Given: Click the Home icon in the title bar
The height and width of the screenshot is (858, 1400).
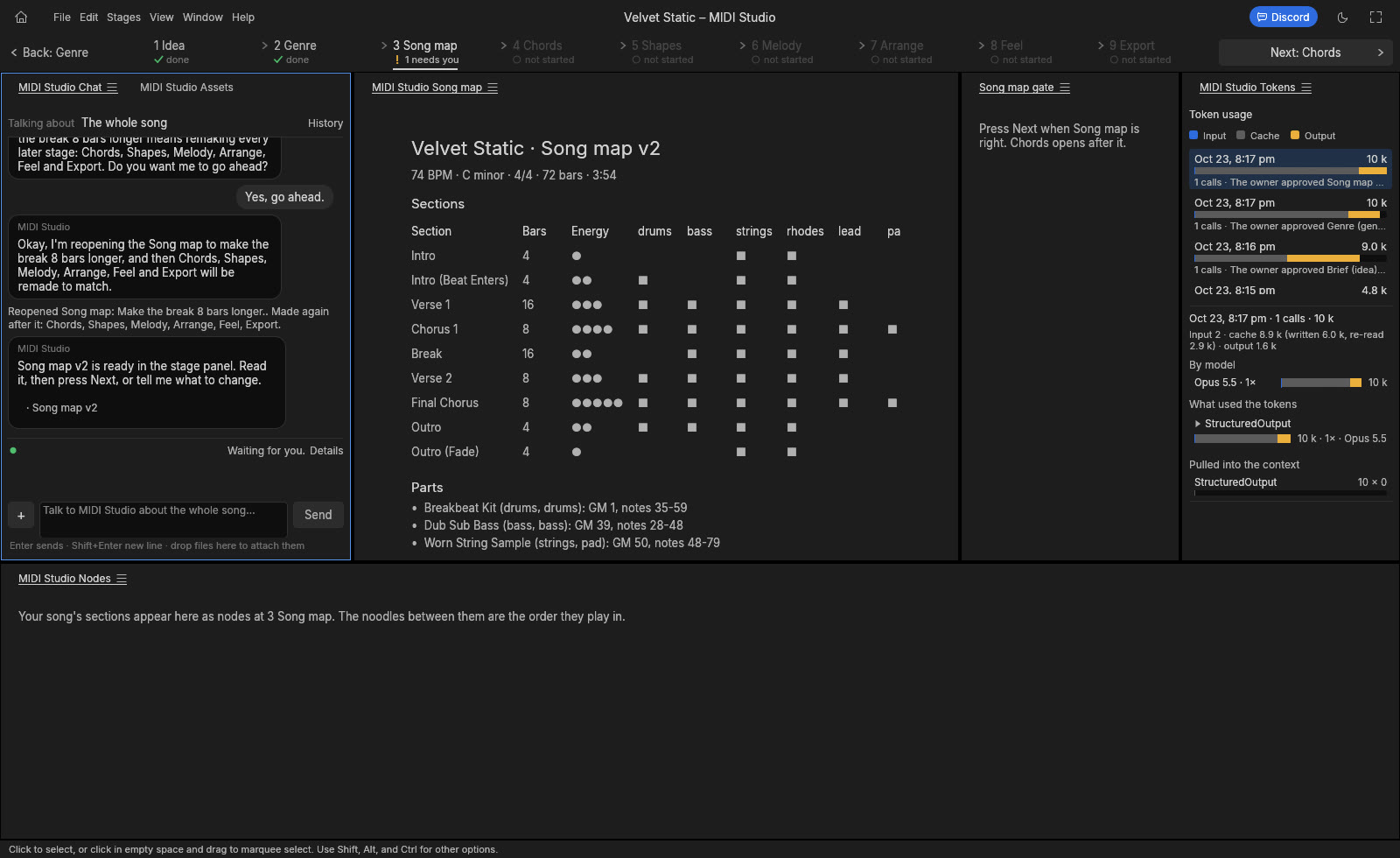Looking at the screenshot, I should click(x=21, y=17).
